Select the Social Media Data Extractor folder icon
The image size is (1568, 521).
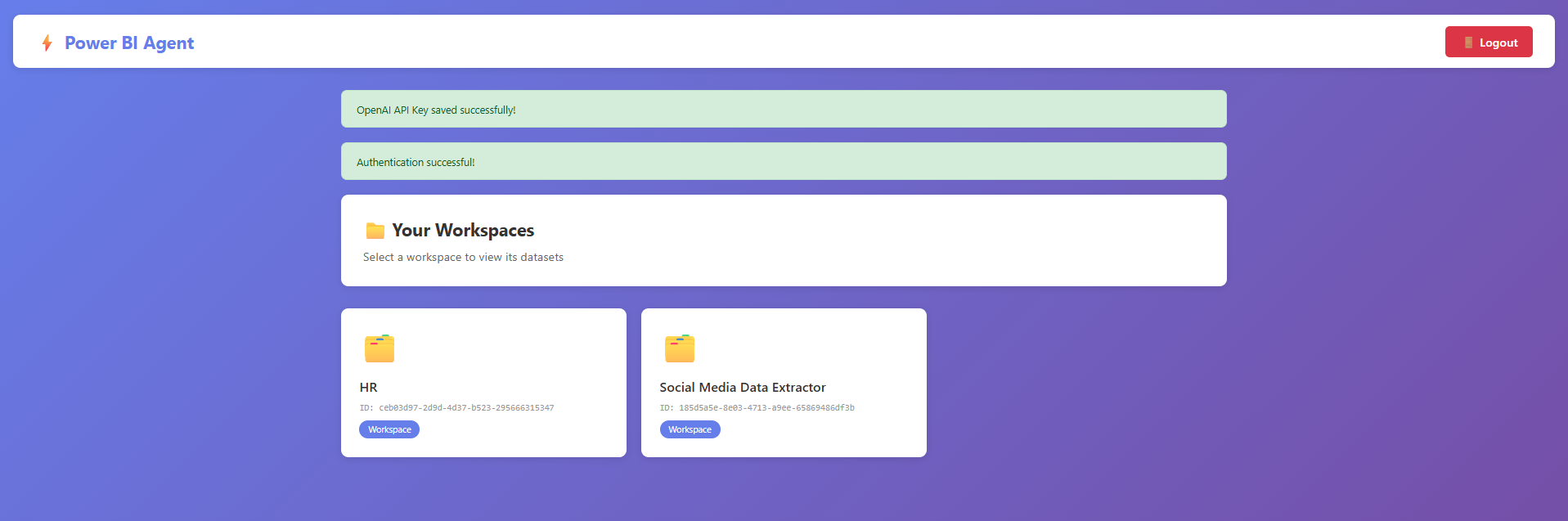[680, 348]
